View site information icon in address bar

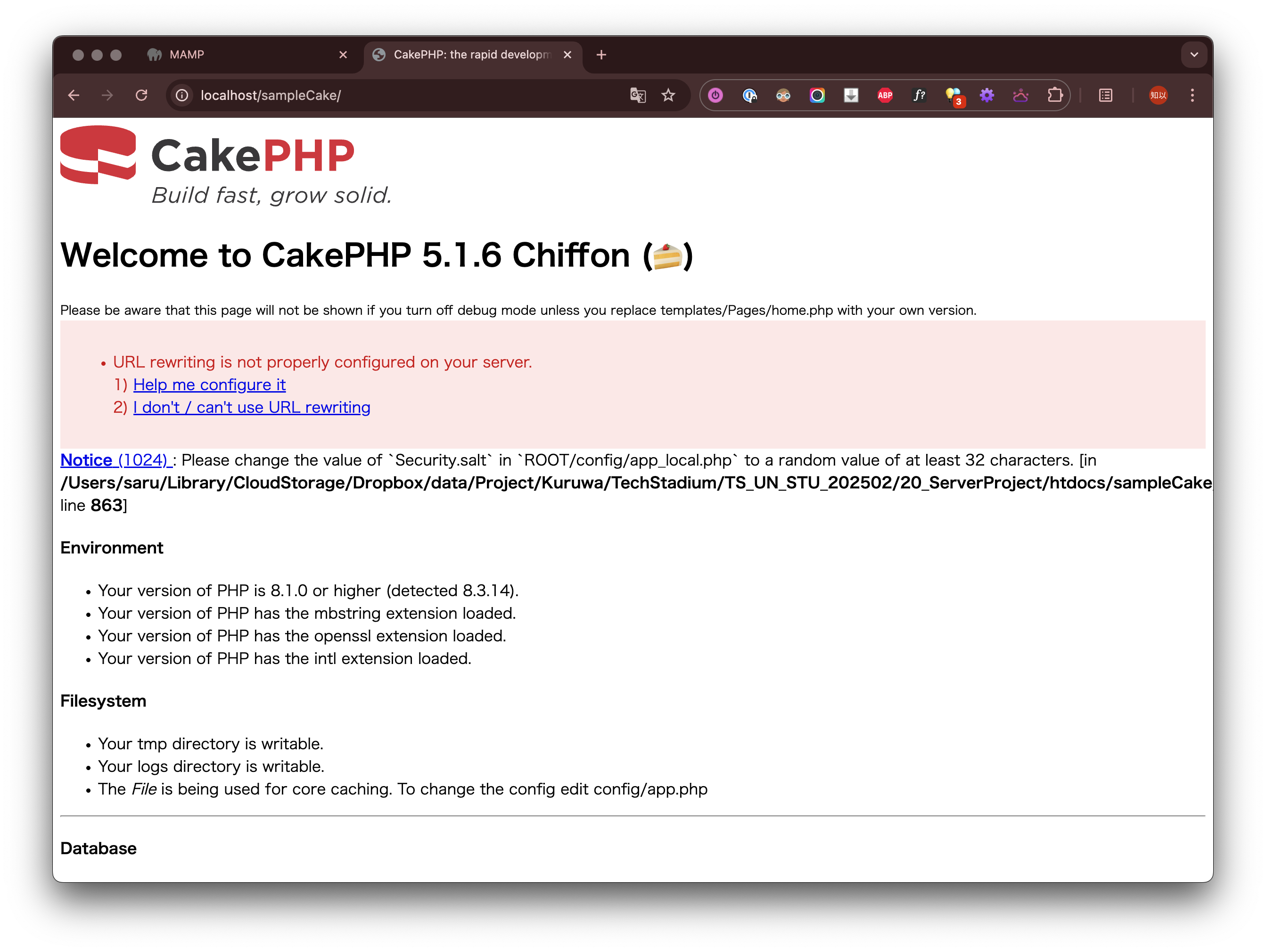(182, 96)
